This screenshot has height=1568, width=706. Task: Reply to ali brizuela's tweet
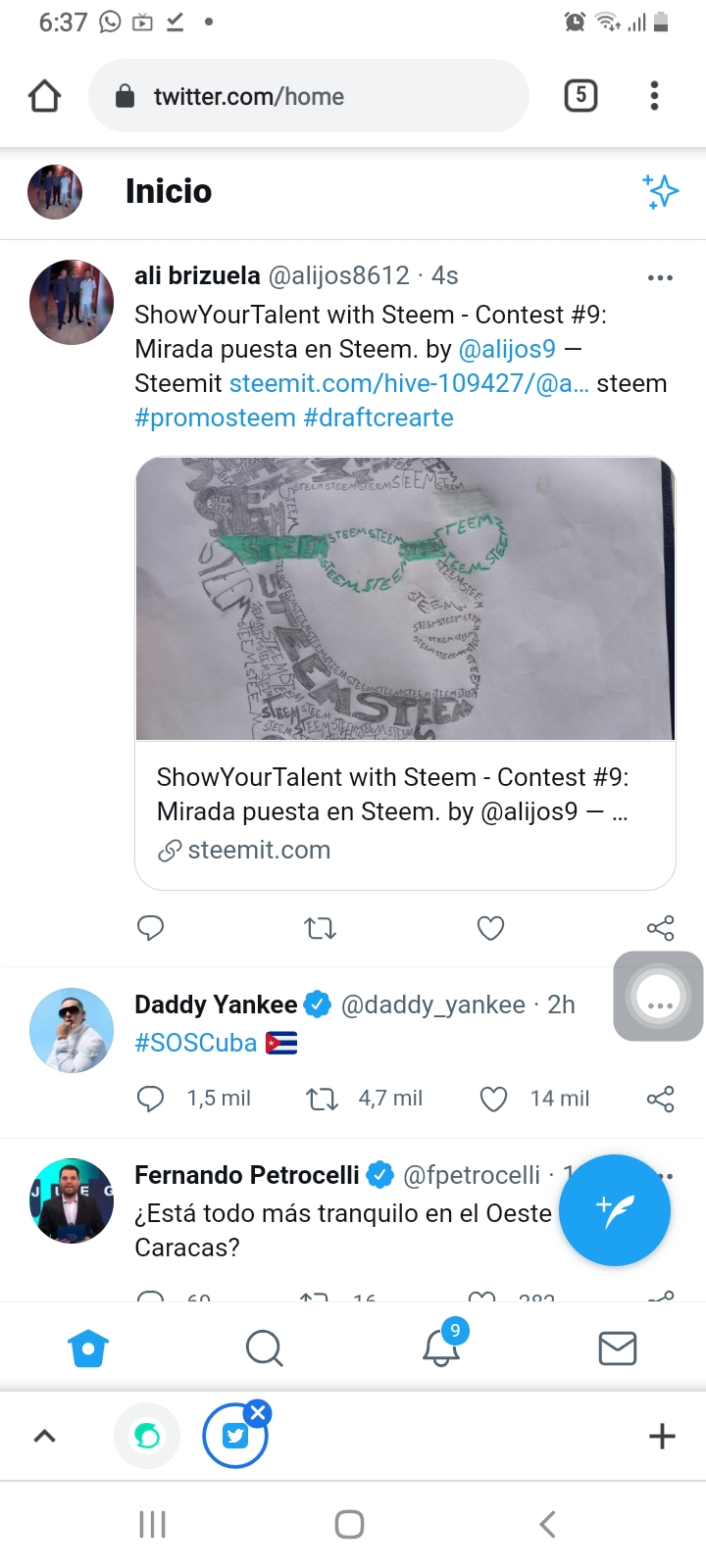click(x=150, y=928)
